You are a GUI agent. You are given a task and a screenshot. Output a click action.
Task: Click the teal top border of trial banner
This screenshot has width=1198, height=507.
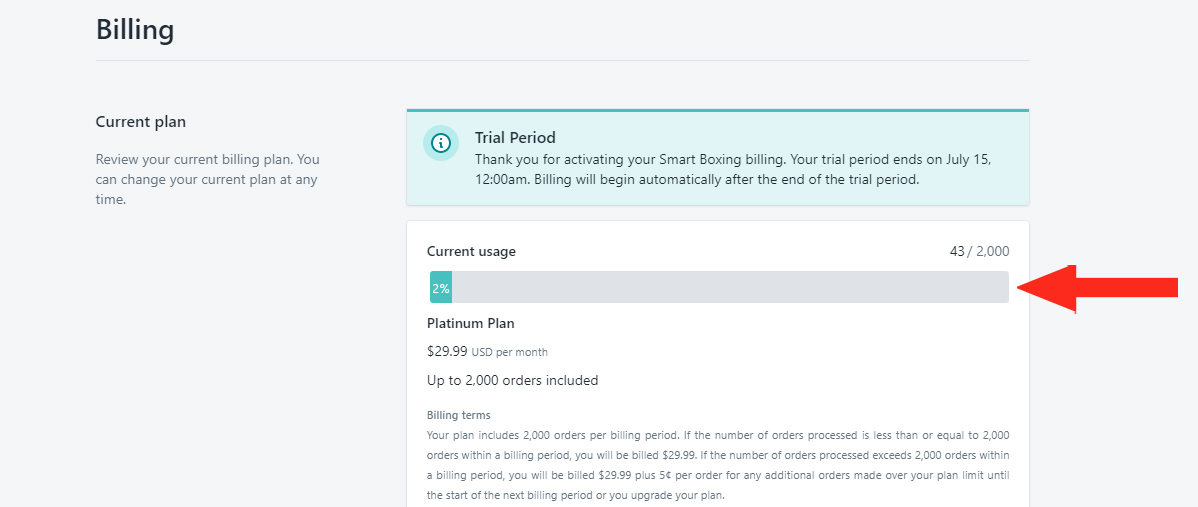tap(718, 110)
